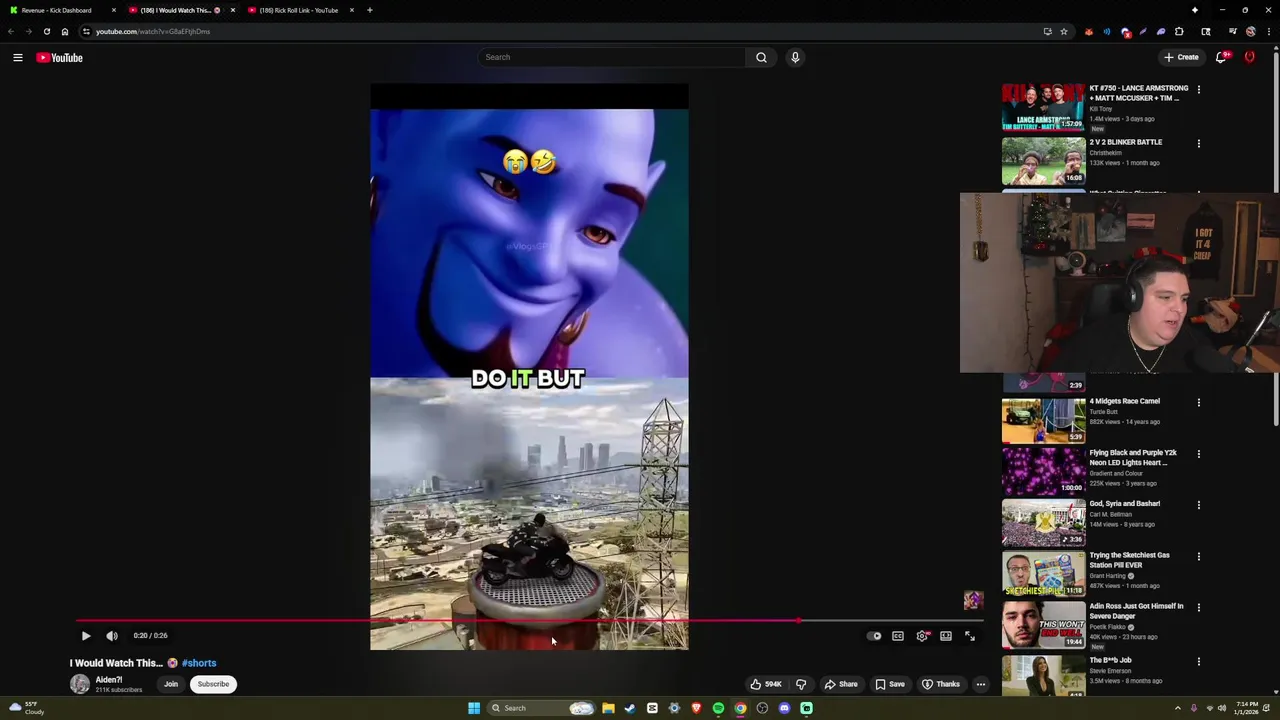1280x720 pixels.
Task: Open 4 Midgets Race Camel thumbnail
Action: coord(1043,420)
